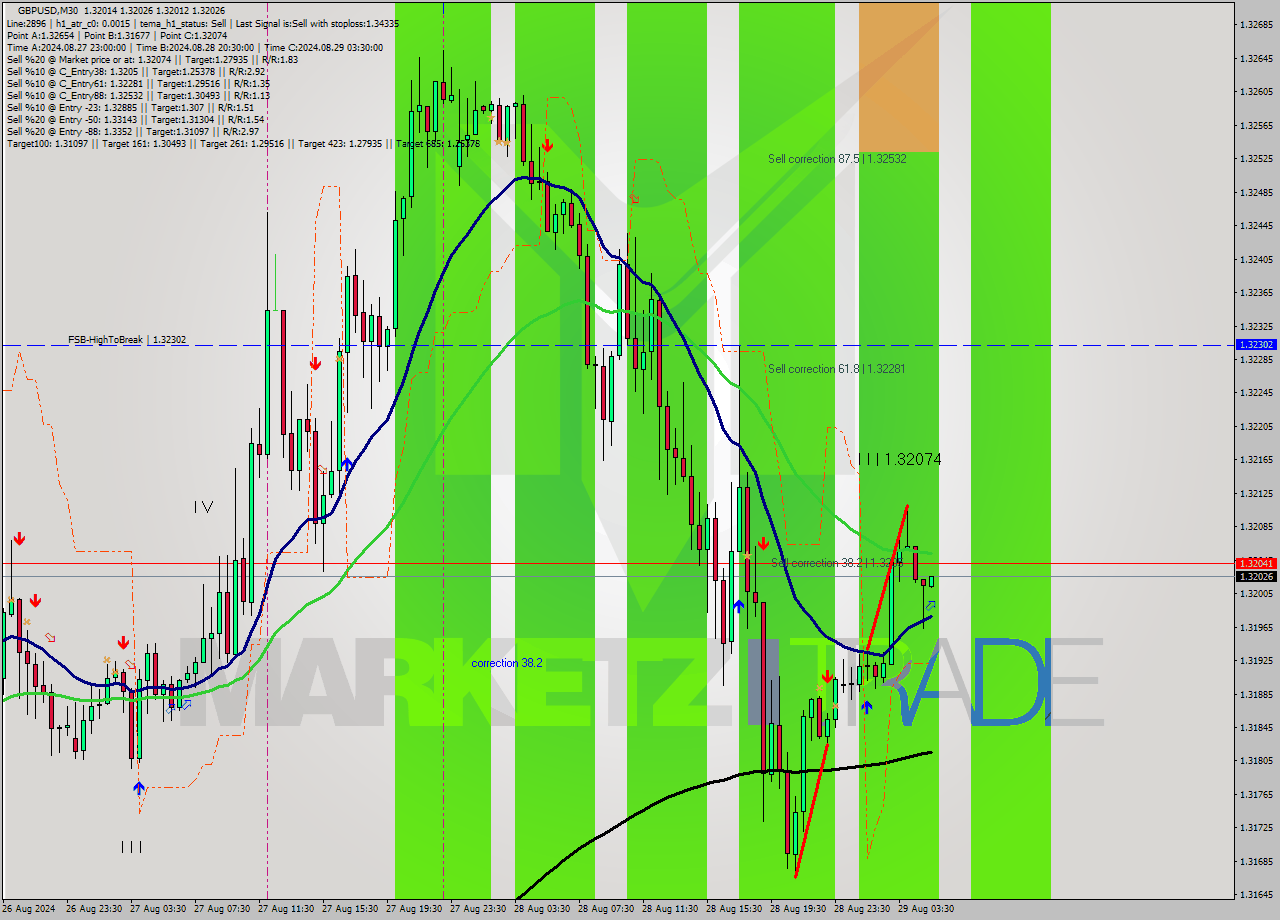Click the 'Point A:1.32654' info line

117,35
